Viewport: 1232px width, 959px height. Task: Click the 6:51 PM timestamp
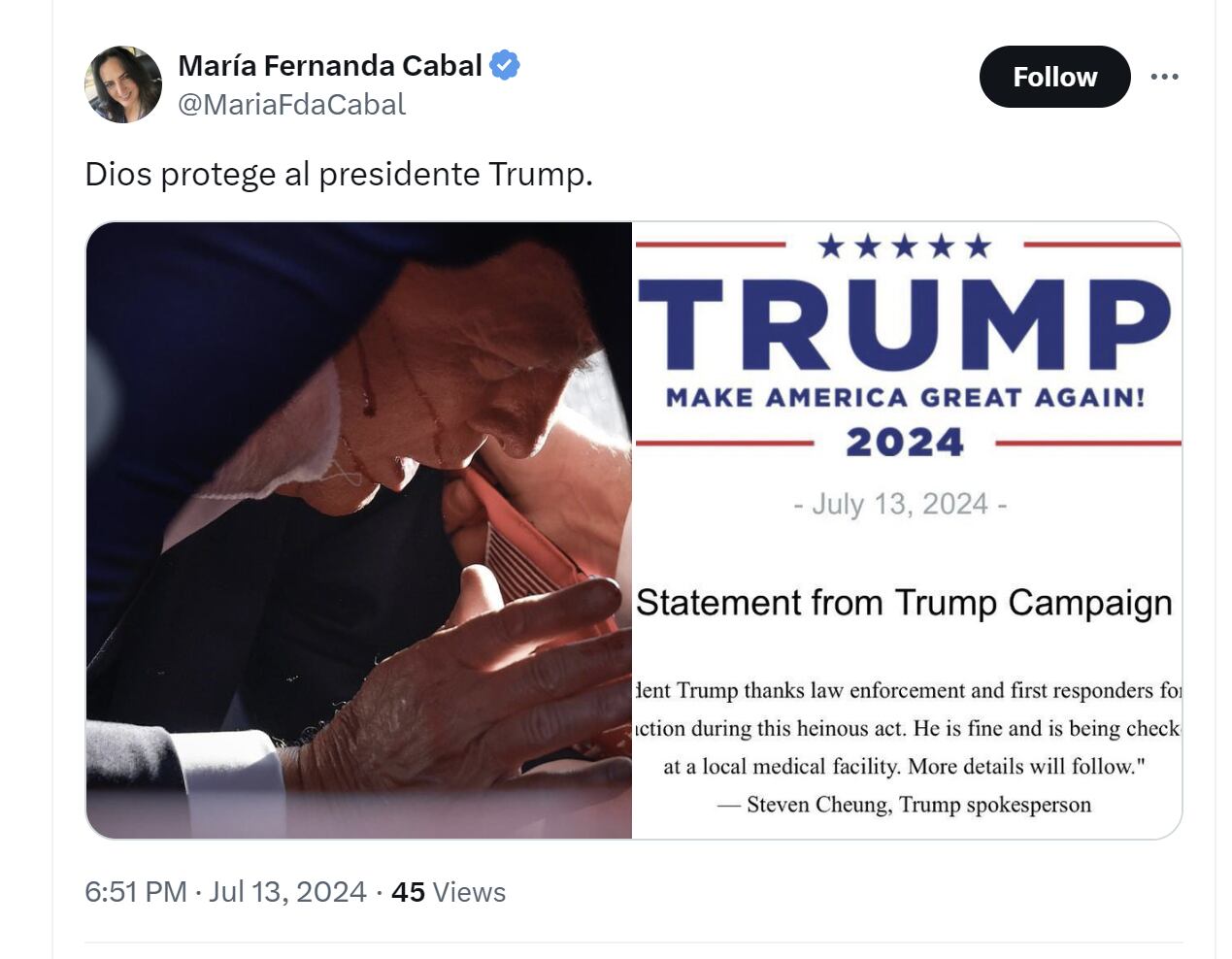tap(135, 892)
